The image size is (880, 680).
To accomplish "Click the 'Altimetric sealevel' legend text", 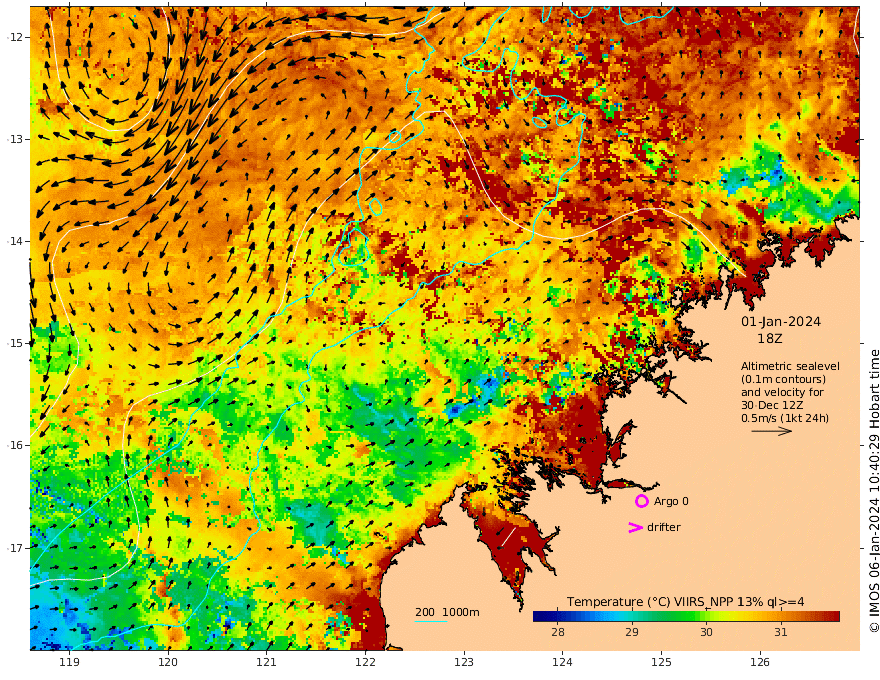I will click(790, 366).
